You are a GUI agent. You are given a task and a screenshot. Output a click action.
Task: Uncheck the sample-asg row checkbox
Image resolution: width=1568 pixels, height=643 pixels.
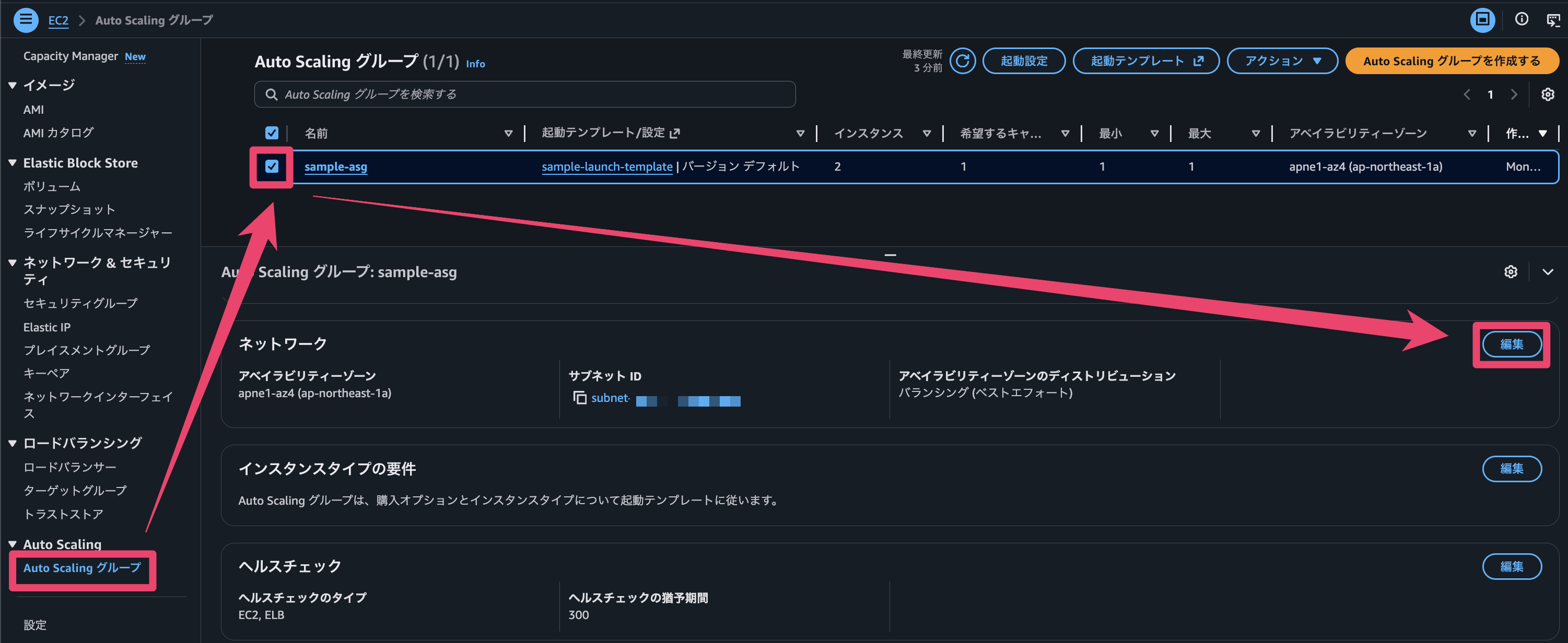[x=272, y=166]
